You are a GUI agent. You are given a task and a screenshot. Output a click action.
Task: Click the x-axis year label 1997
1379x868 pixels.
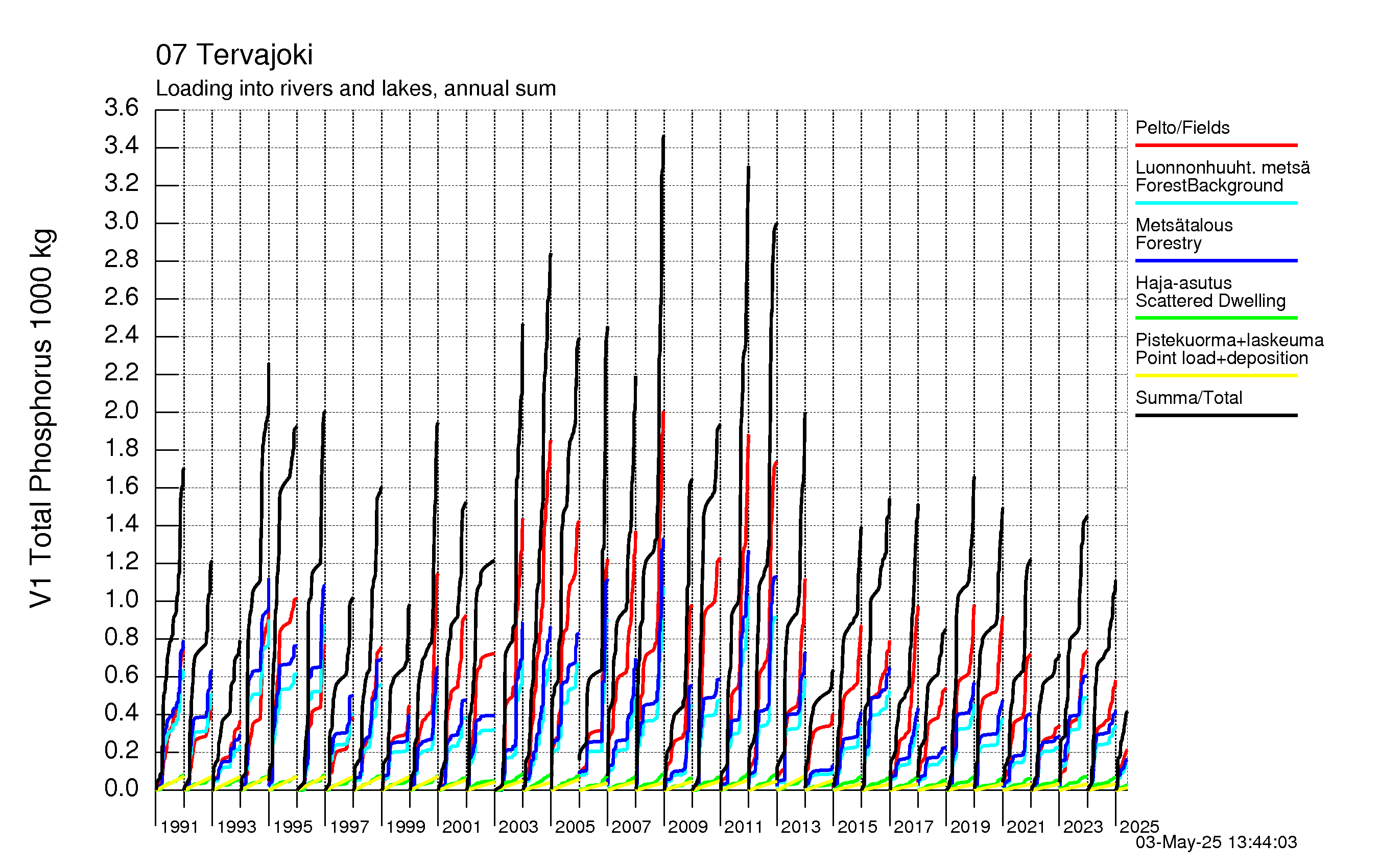point(349,827)
